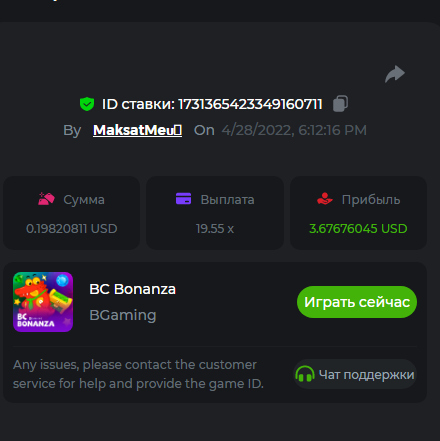Open the BC Bonanza game thumbnail
The height and width of the screenshot is (441, 440).
[43, 302]
